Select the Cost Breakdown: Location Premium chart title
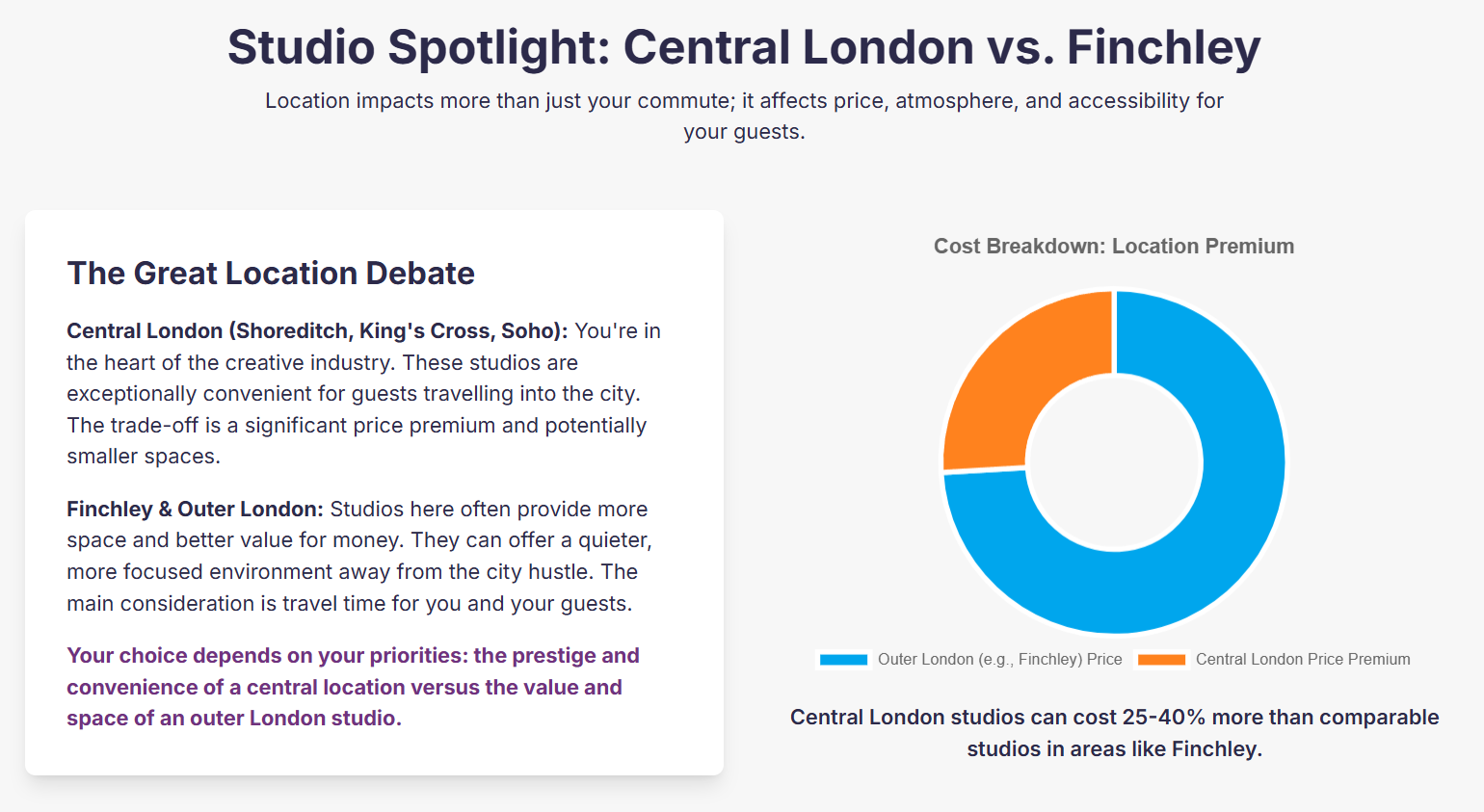The image size is (1484, 812). tap(1114, 247)
